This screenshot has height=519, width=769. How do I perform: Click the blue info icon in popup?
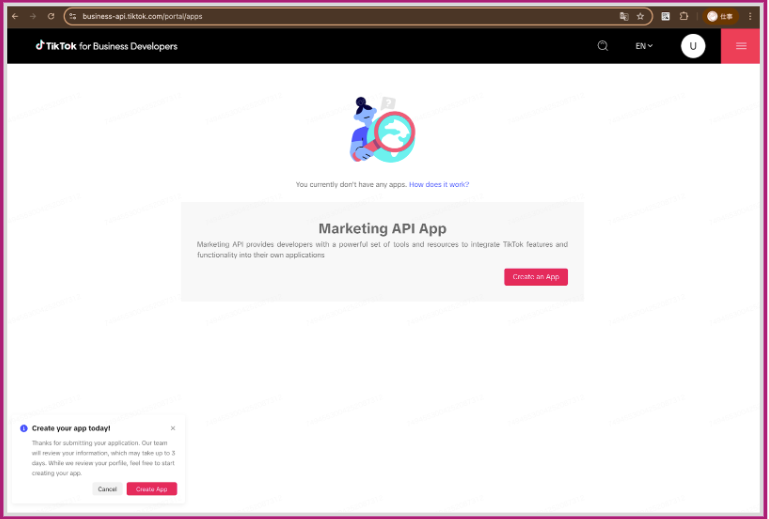24,428
